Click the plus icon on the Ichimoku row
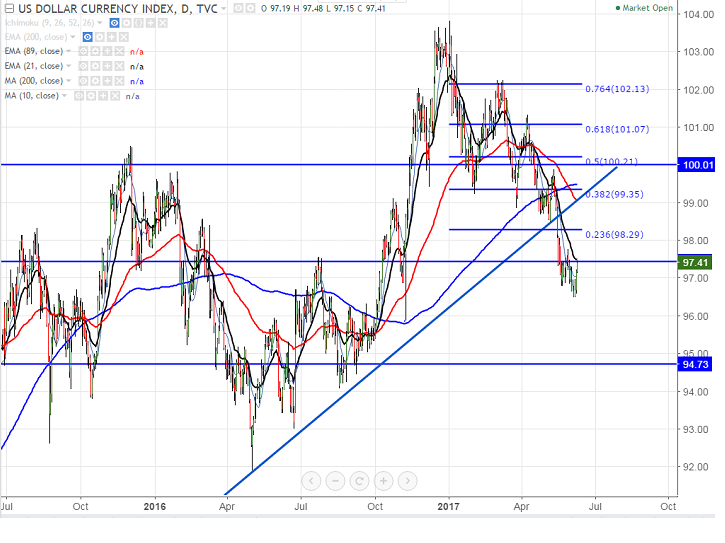This screenshot has width=725, height=543. point(150,23)
